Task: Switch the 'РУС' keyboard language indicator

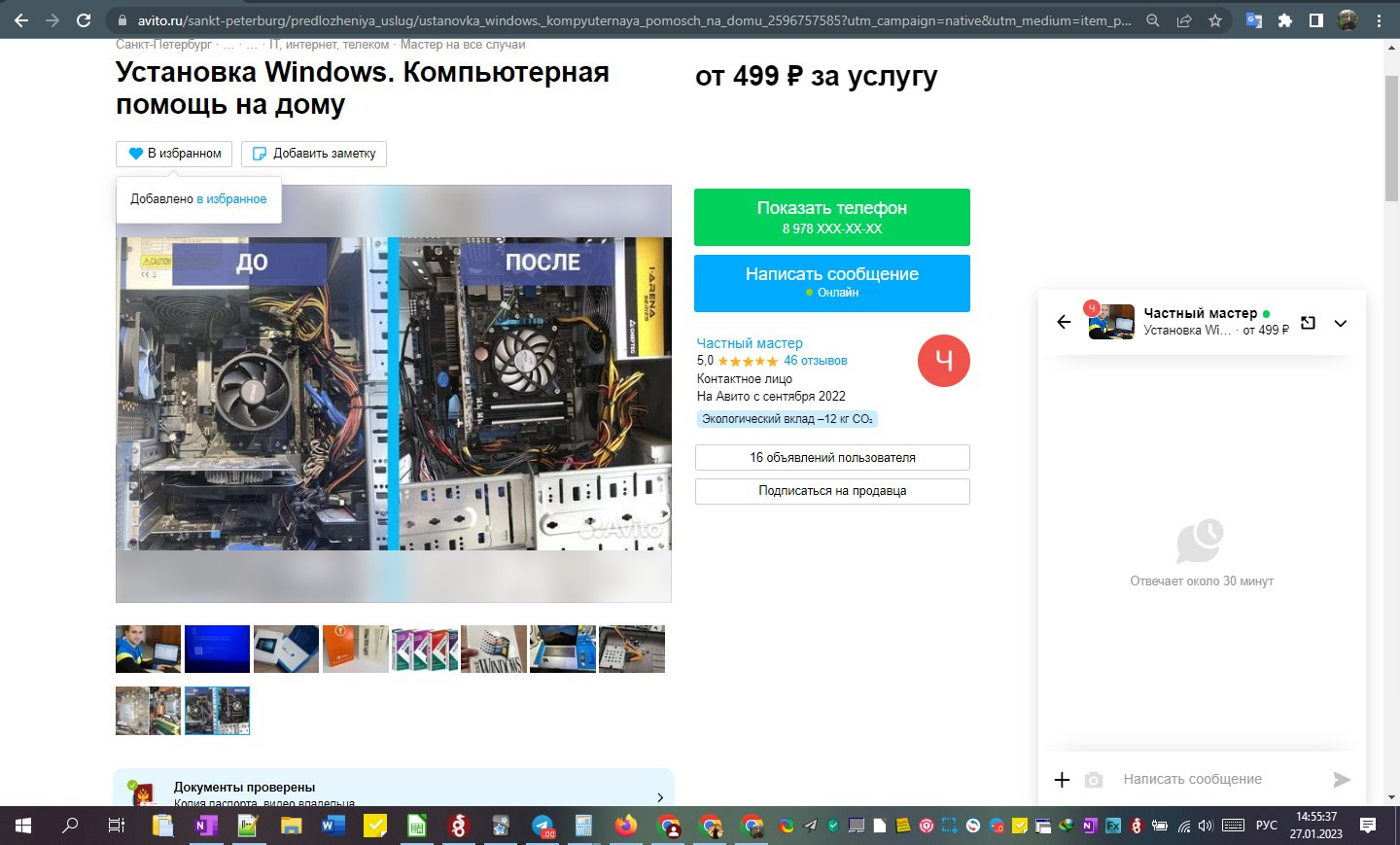Action: pos(1266,826)
